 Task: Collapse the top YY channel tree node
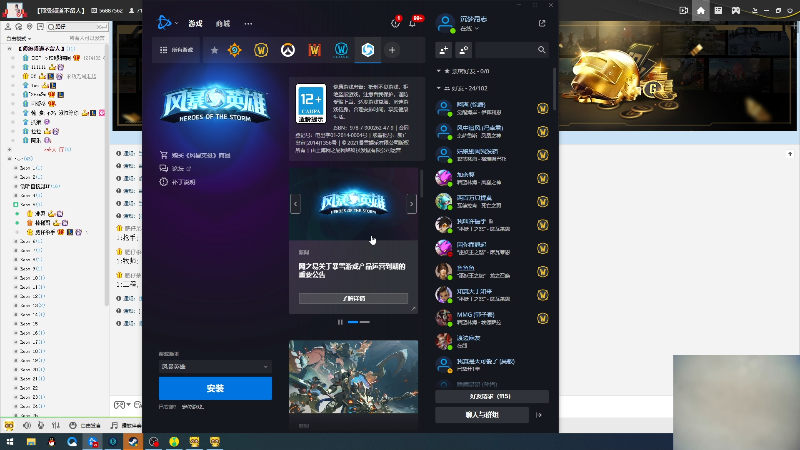(9, 48)
